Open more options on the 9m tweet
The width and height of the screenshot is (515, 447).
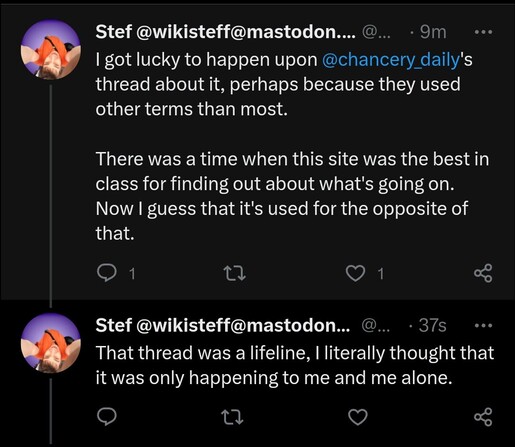point(483,32)
